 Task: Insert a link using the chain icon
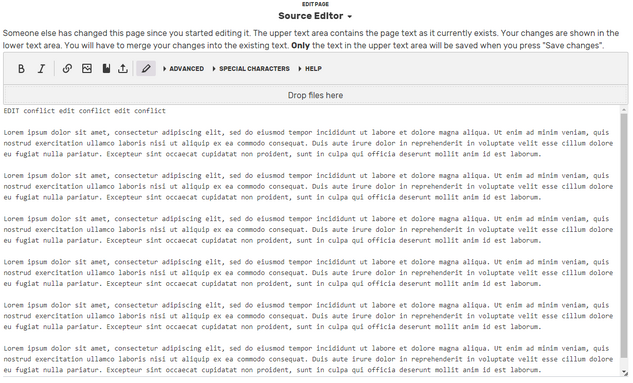click(x=67, y=69)
